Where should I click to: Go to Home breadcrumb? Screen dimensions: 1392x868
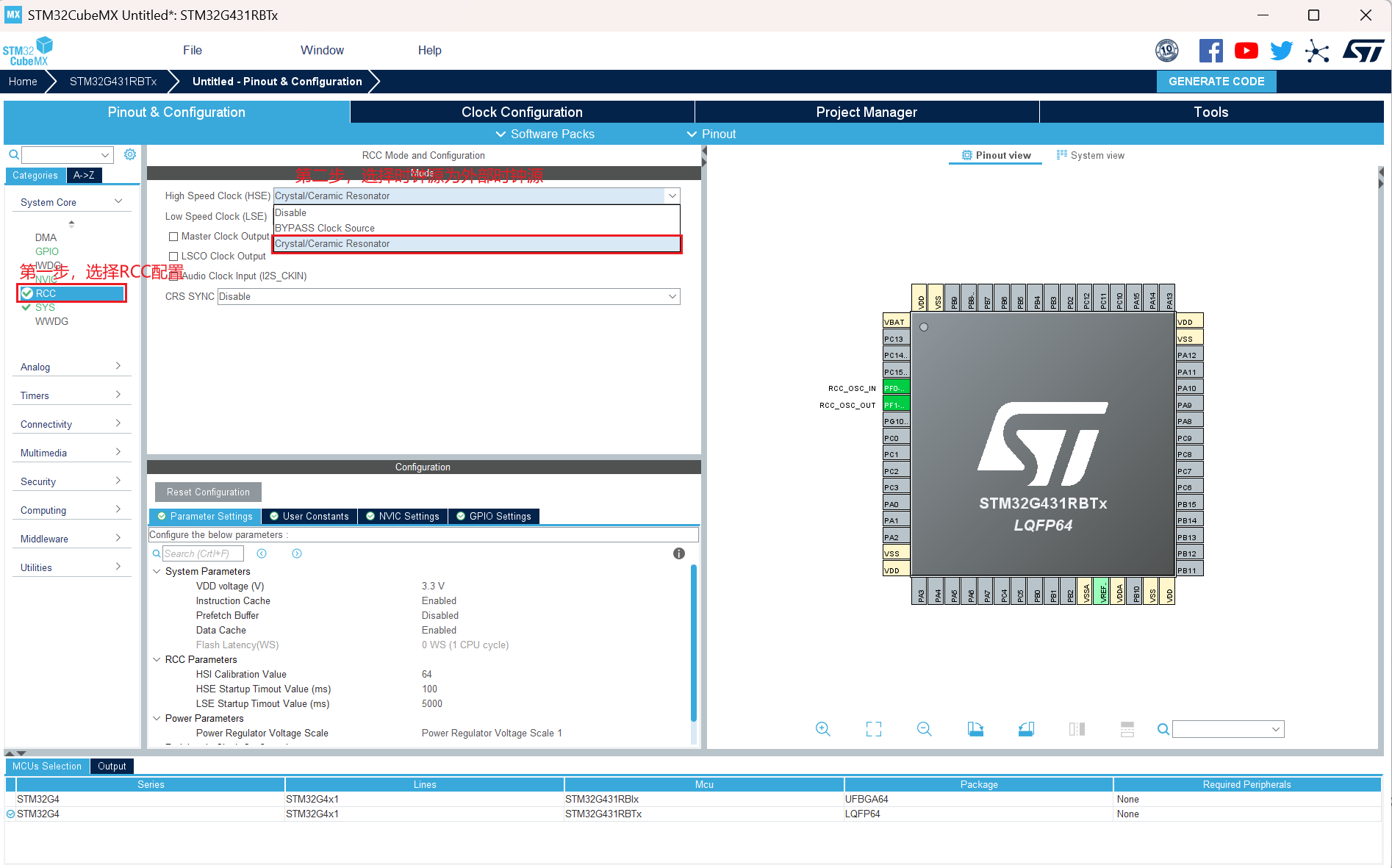click(x=23, y=82)
